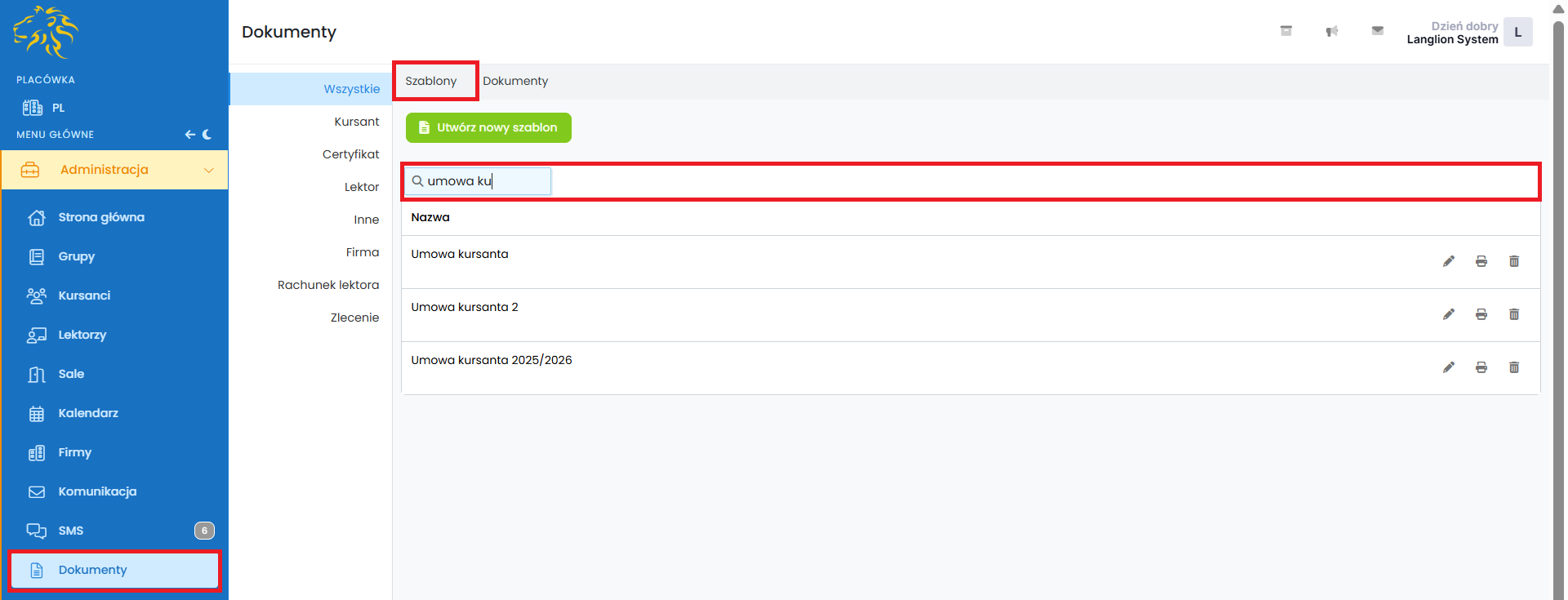Open the envelope messages icon in header

1377,31
